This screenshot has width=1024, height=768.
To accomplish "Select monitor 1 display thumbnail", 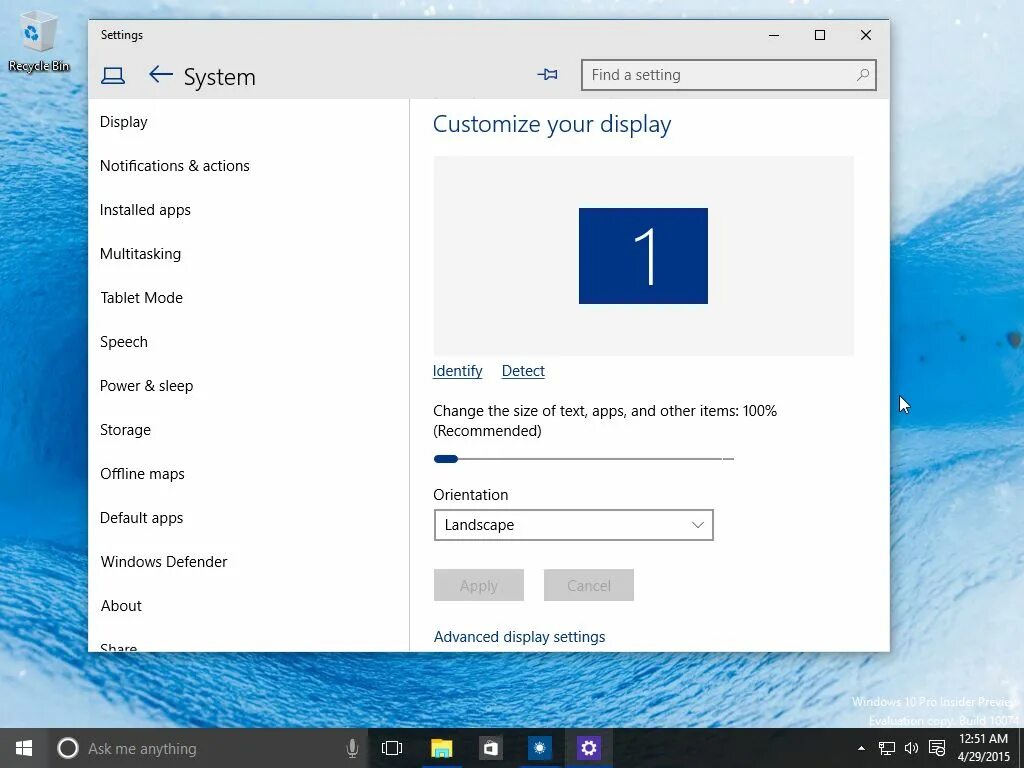I will click(643, 256).
